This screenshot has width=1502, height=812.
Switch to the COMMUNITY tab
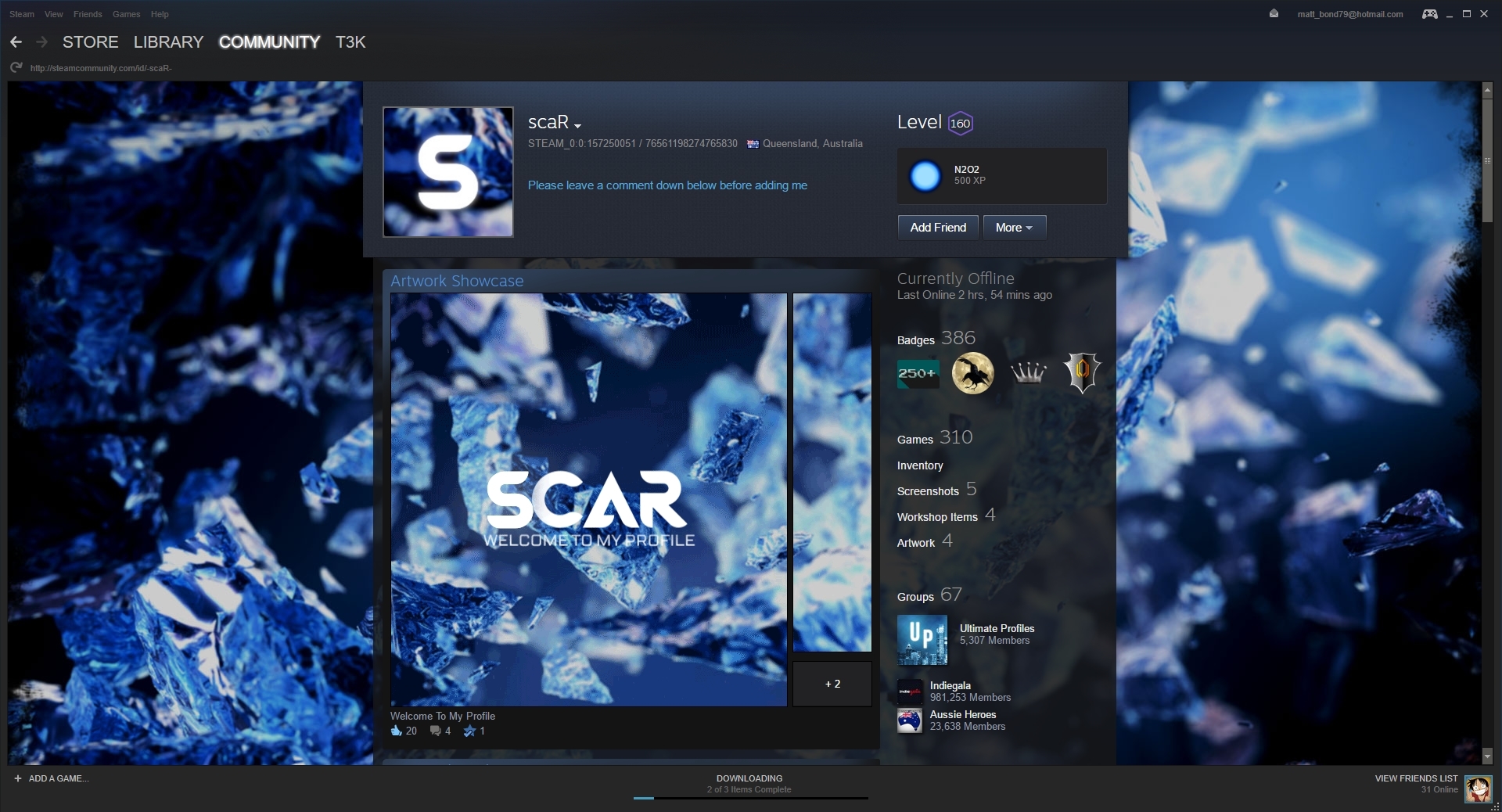[x=269, y=42]
